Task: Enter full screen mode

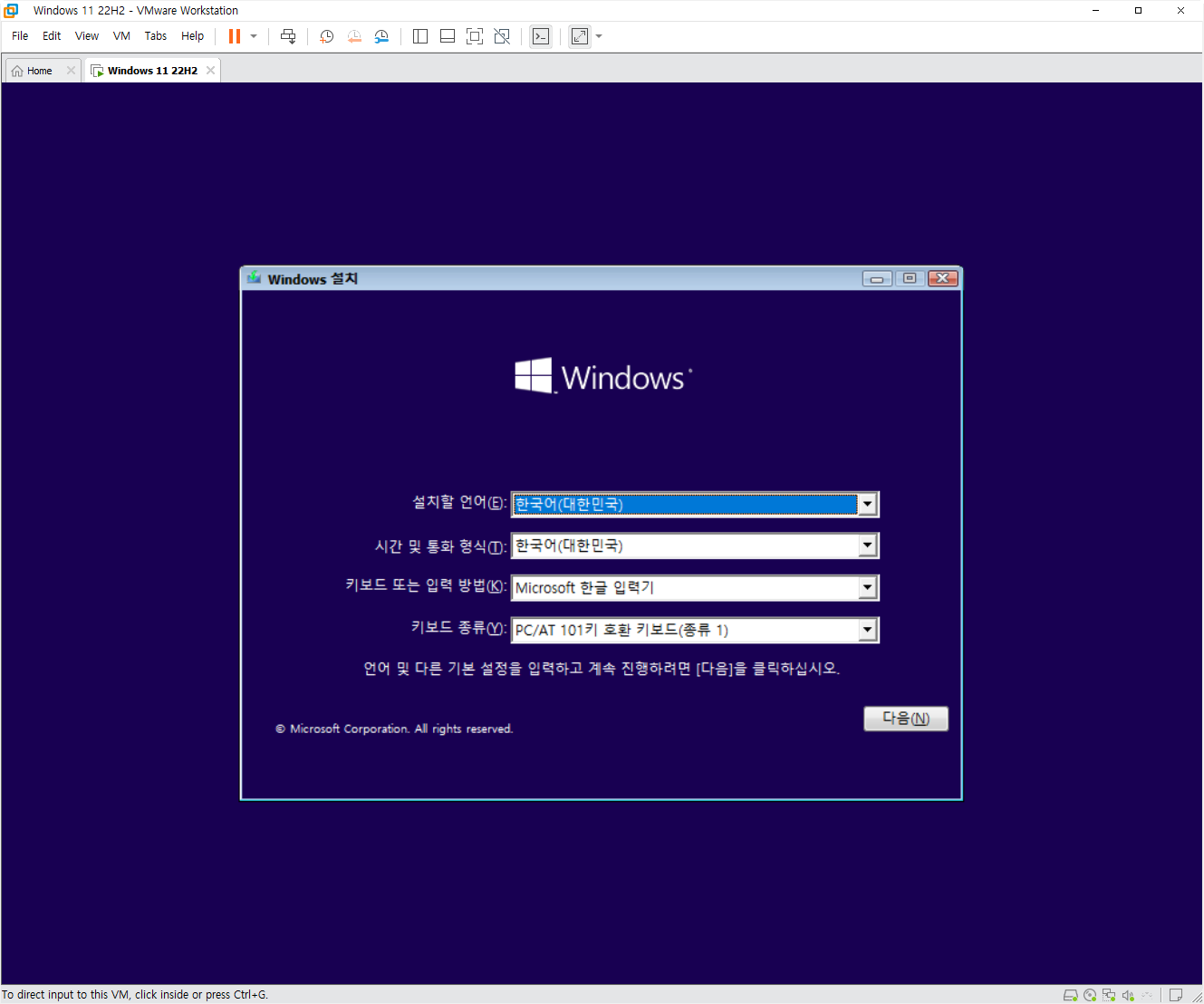Action: [475, 36]
